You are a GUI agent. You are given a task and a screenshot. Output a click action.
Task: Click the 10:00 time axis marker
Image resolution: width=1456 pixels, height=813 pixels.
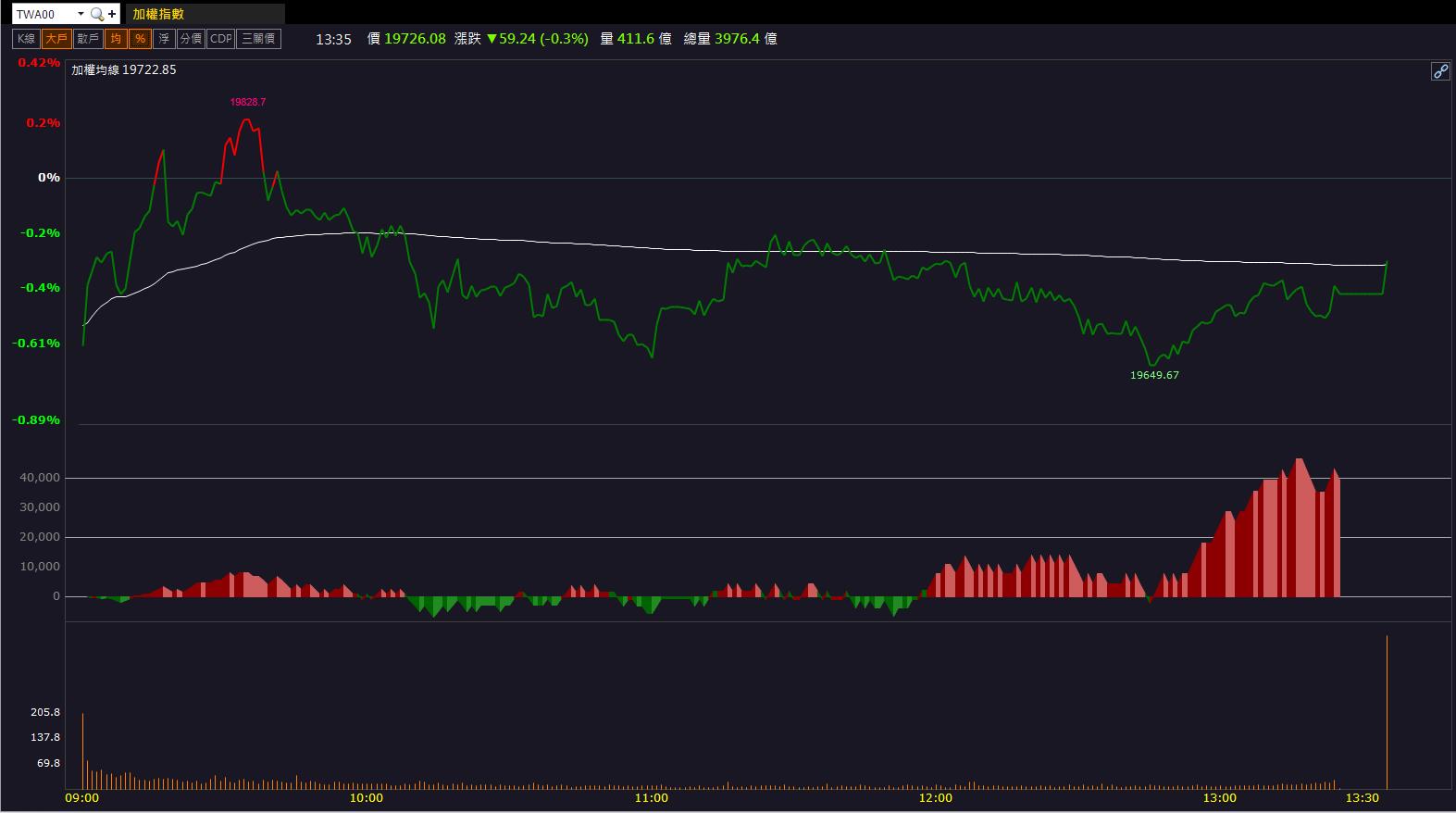click(x=367, y=798)
